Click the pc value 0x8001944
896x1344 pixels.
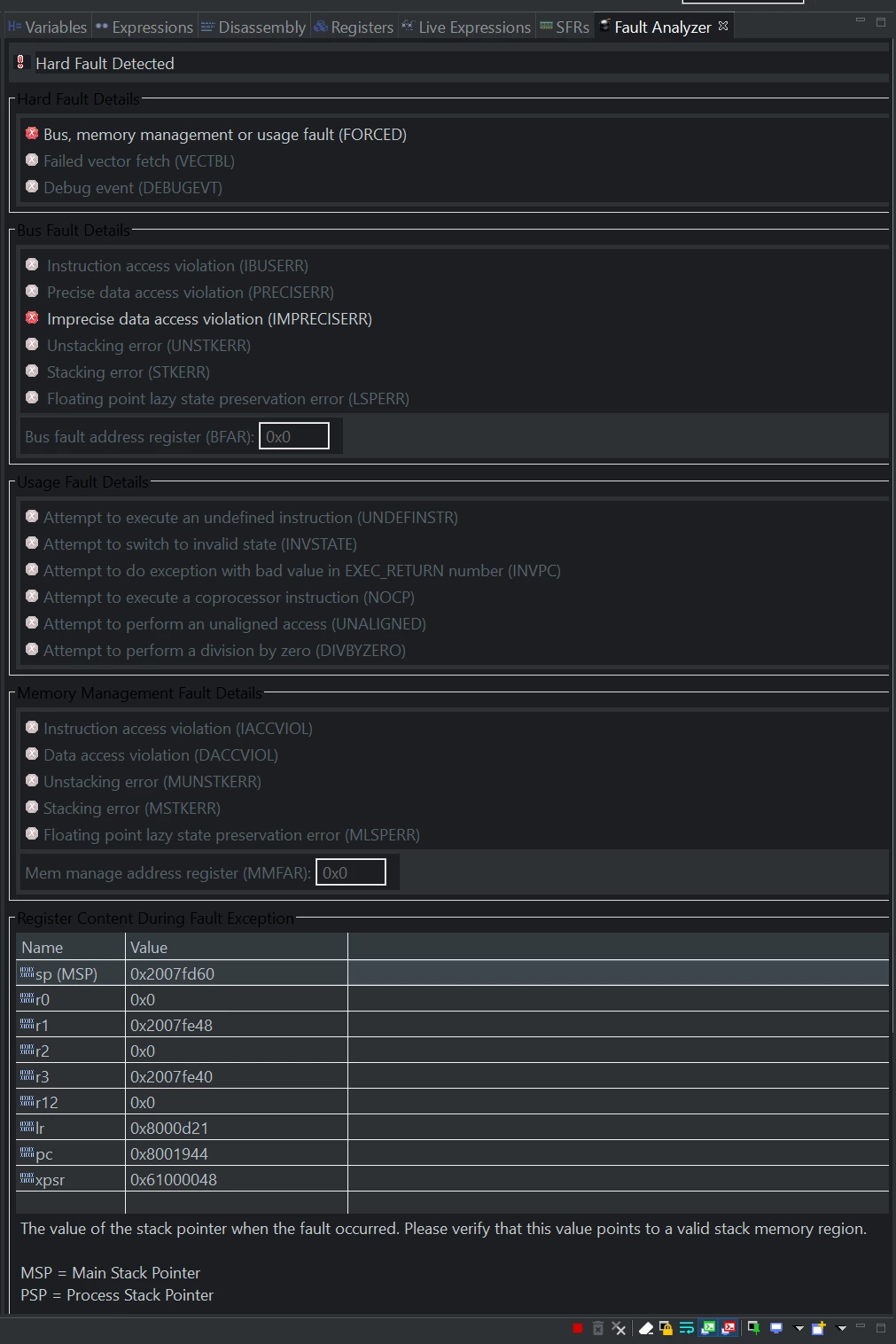pos(168,1153)
